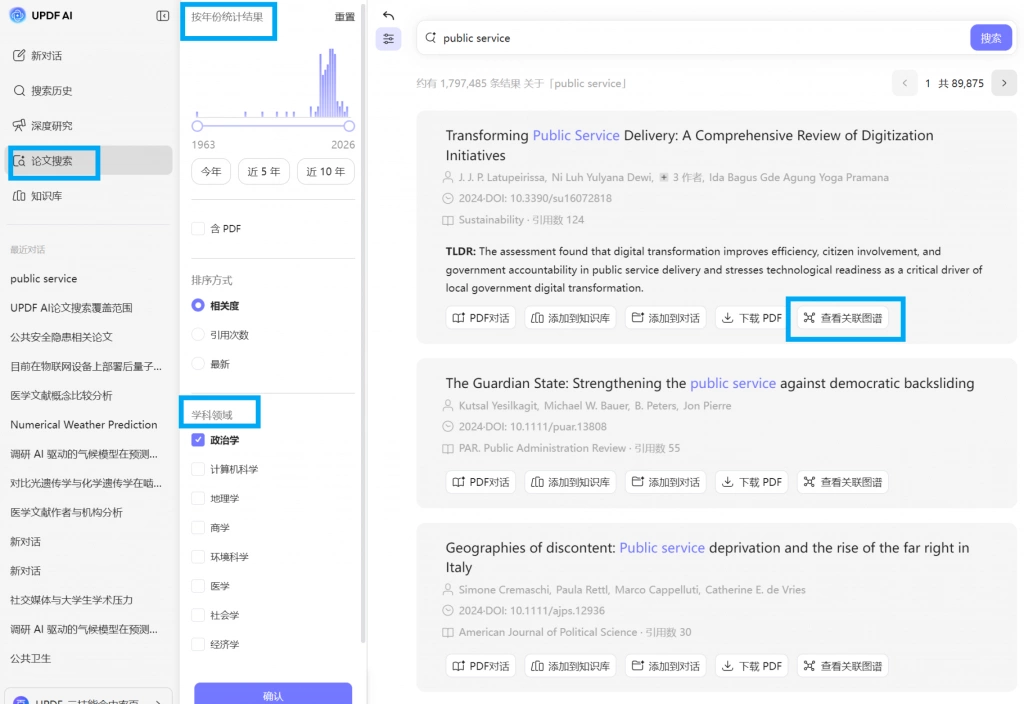
Task: Select the 引用次数 sort option
Action: (x=198, y=335)
